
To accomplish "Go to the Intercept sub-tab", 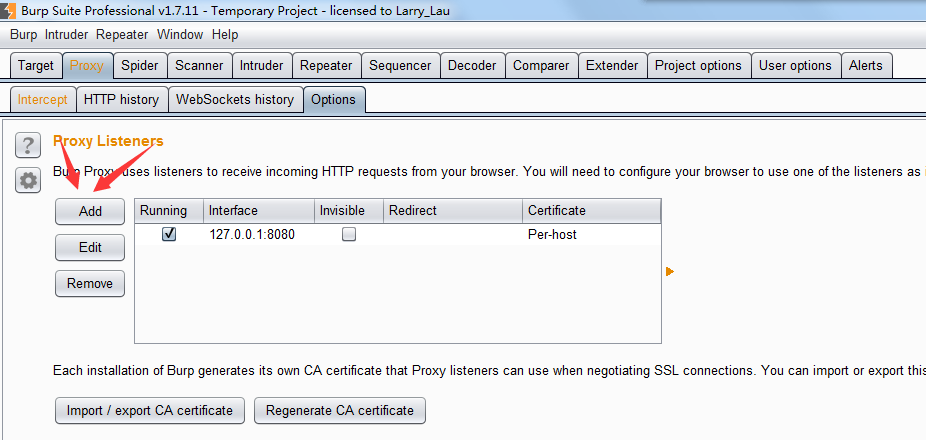I will click(42, 100).
